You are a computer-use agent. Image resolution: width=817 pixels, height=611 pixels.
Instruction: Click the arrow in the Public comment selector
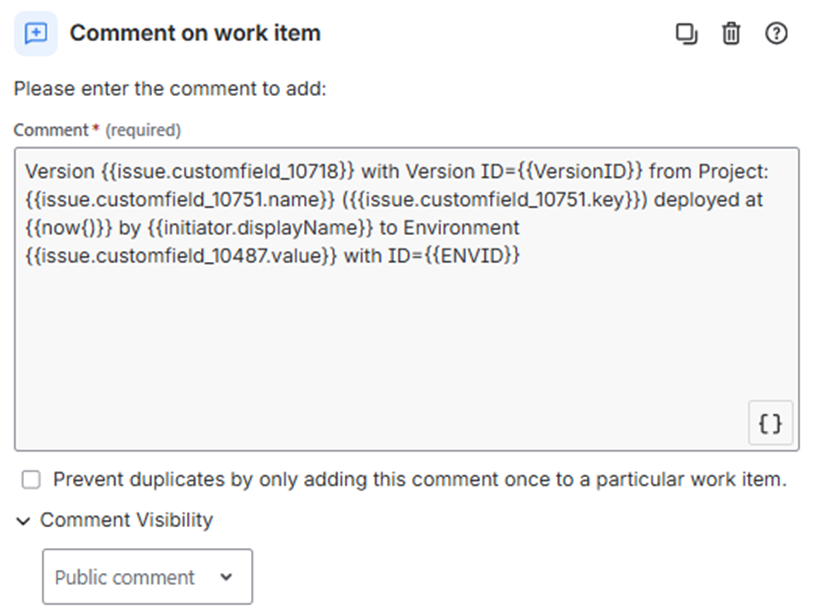(226, 577)
